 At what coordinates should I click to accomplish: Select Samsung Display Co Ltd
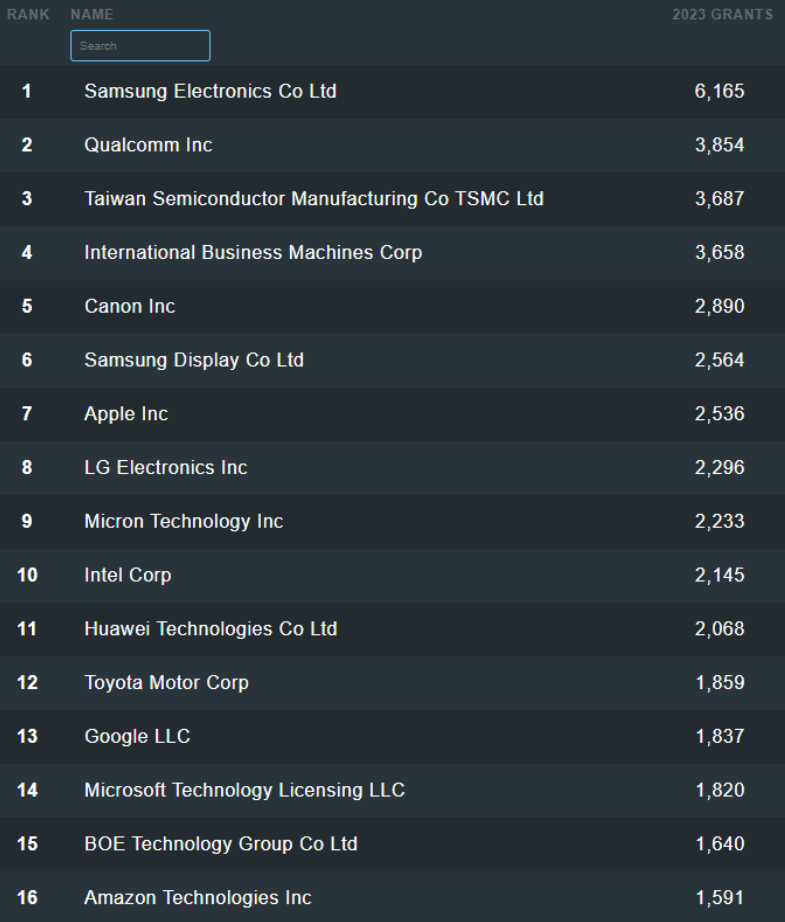[193, 360]
